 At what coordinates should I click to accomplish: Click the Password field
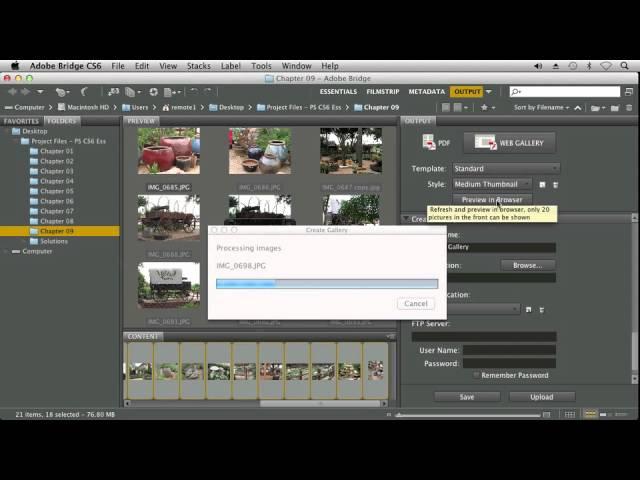509,363
